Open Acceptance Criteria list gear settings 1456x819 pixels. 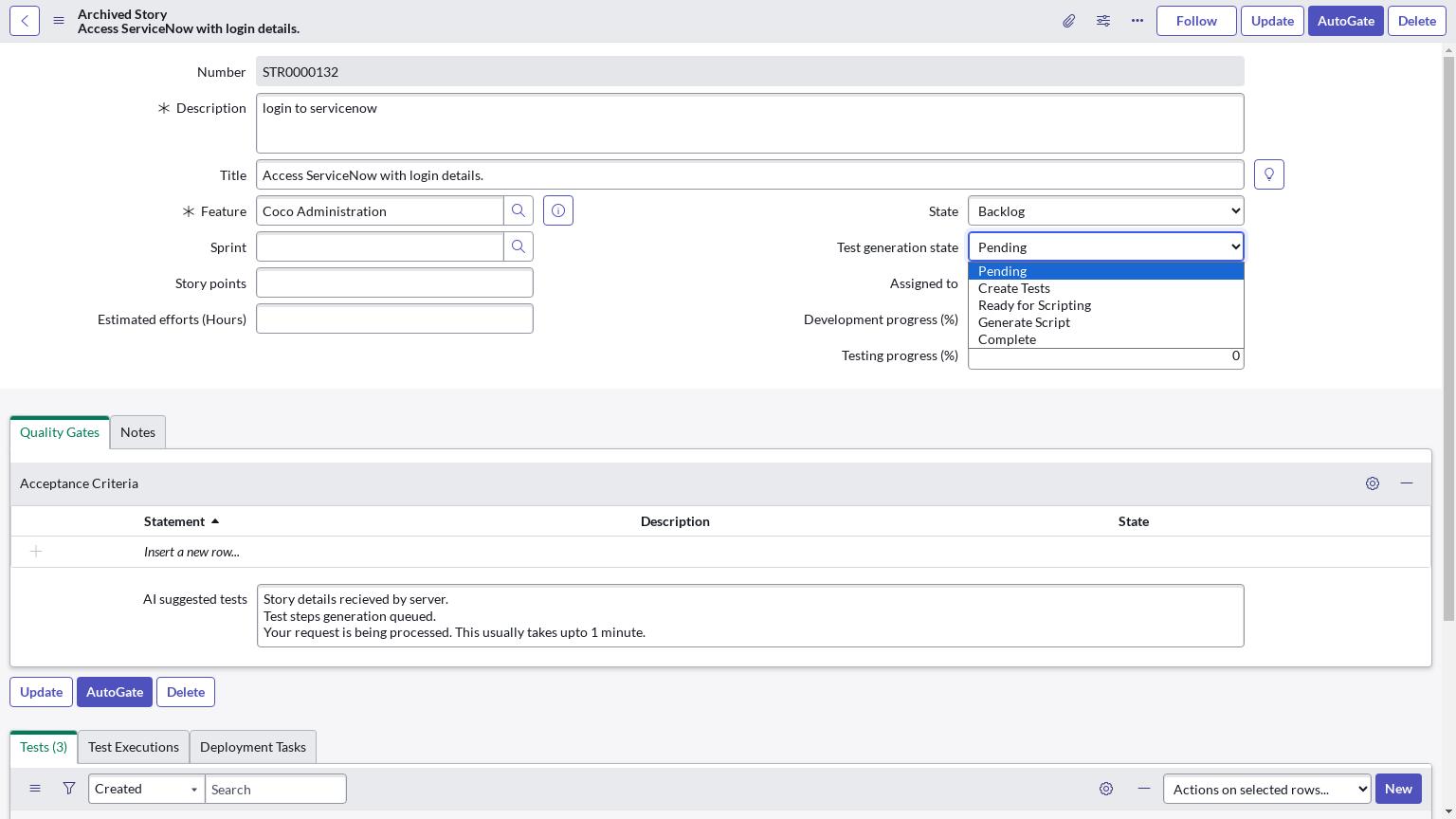[1373, 483]
